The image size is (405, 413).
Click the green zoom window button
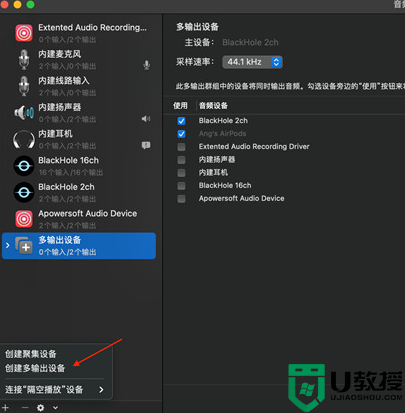click(31, 4)
